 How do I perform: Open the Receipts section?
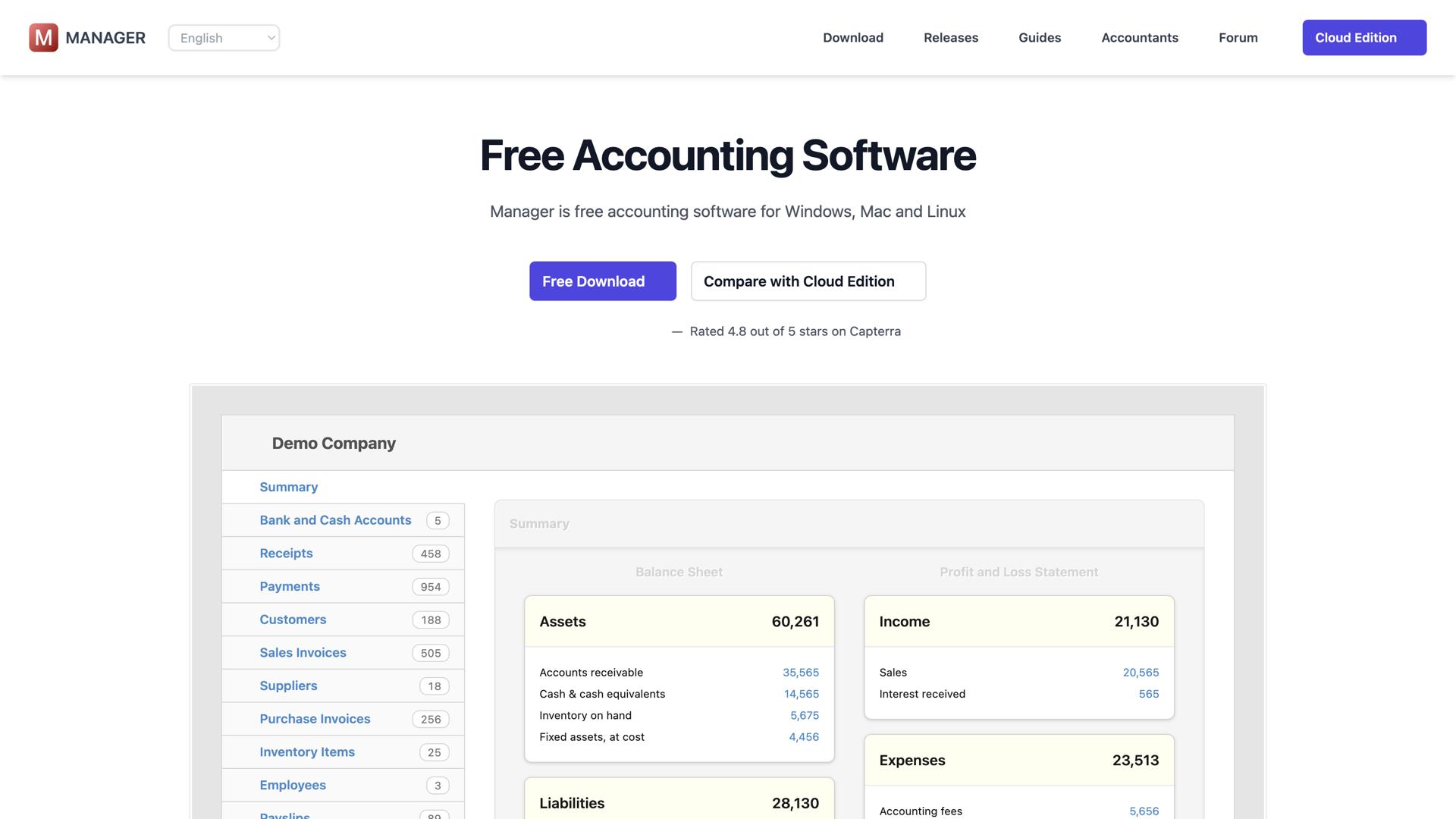pyautogui.click(x=286, y=554)
